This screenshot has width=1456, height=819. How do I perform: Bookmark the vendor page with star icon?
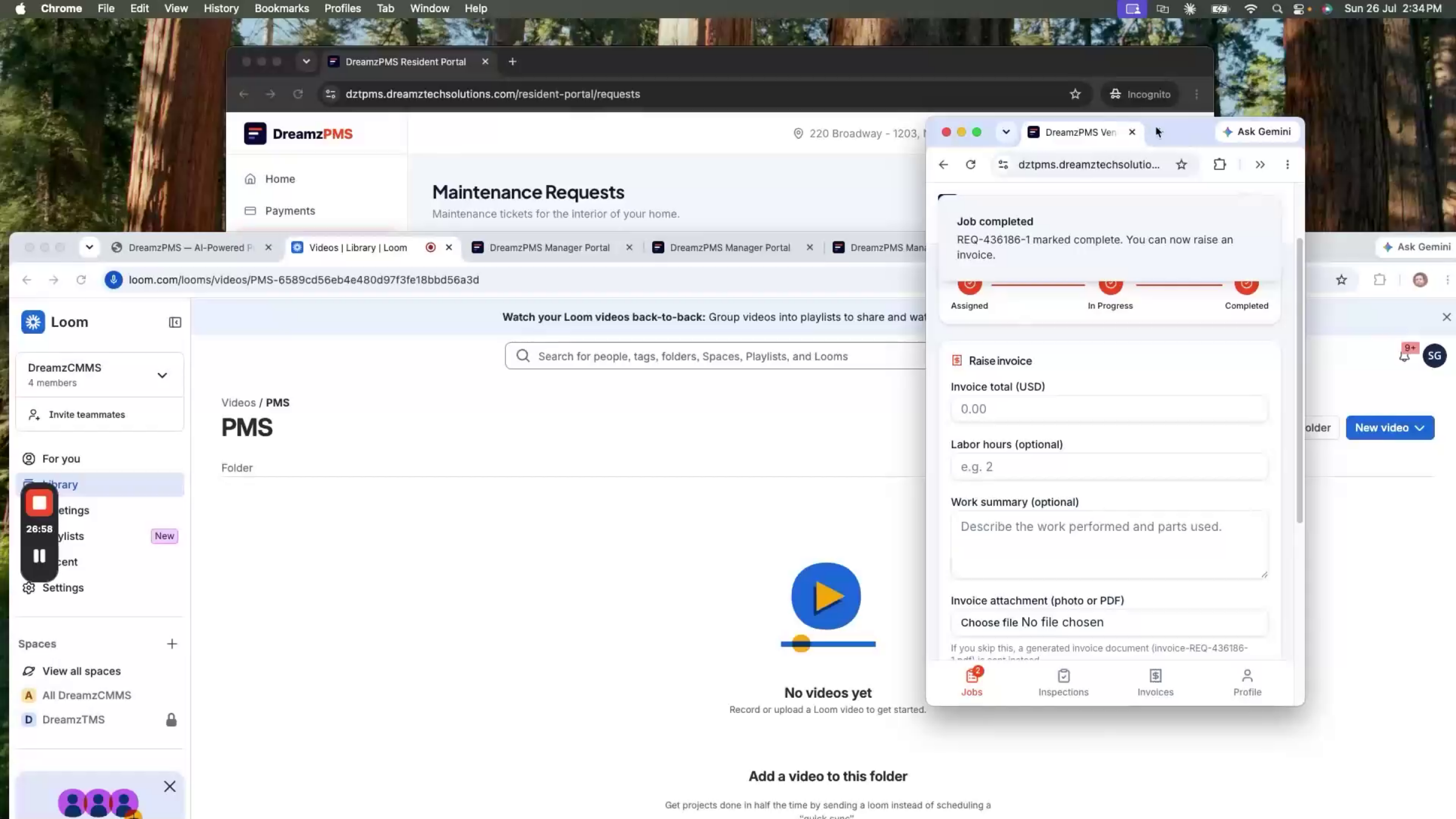[x=1181, y=164]
